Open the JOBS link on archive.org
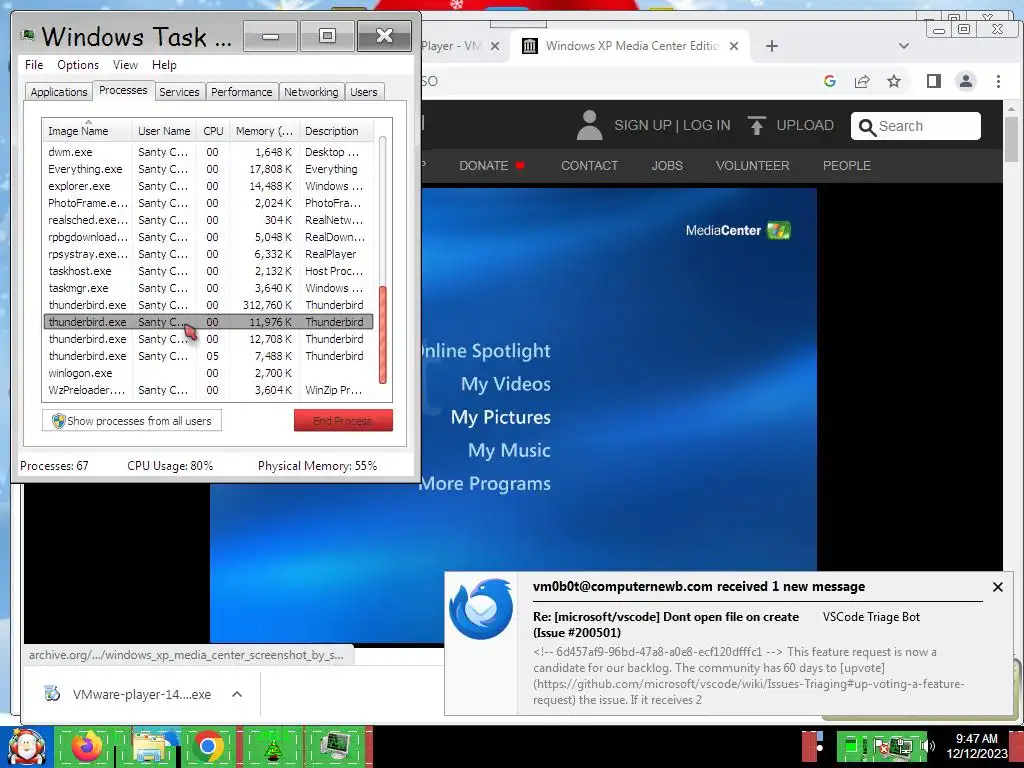This screenshot has height=768, width=1024. [667, 165]
